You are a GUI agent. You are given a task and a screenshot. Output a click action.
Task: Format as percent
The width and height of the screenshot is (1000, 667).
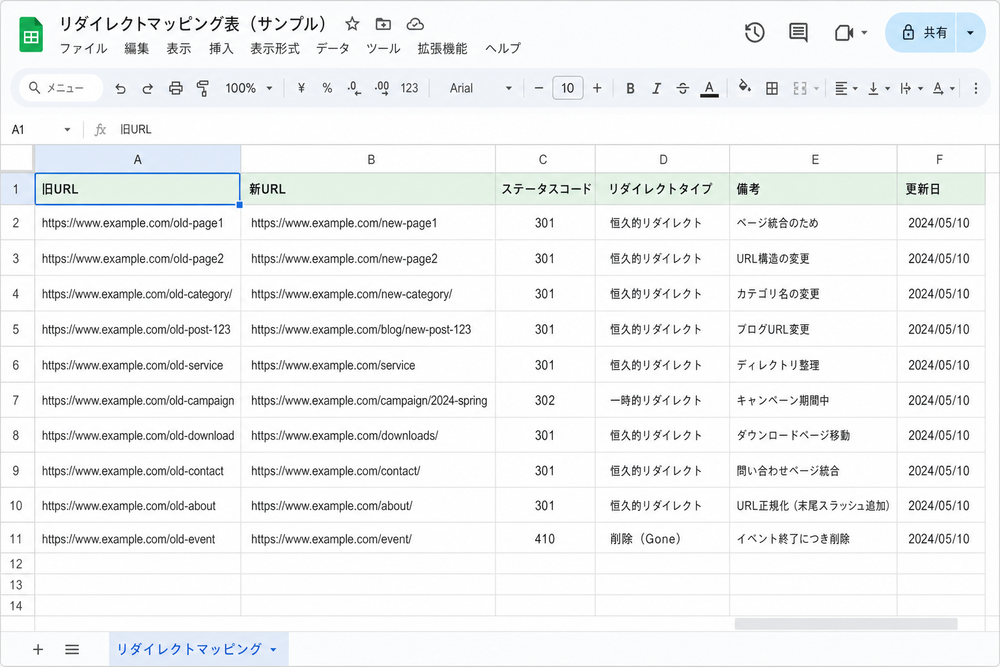(x=327, y=89)
